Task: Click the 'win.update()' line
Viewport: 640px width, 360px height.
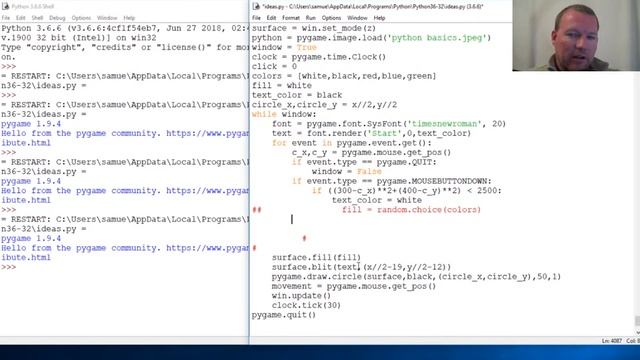Action: pyautogui.click(x=301, y=296)
